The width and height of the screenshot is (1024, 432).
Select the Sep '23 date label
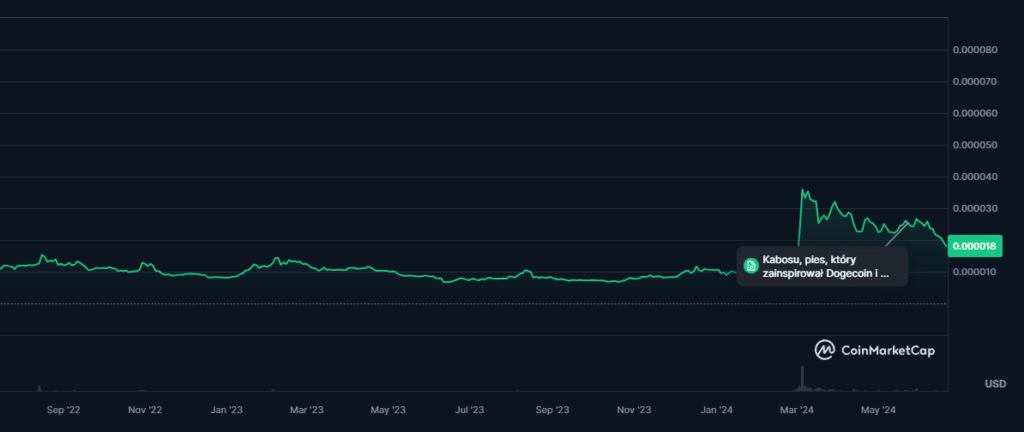click(x=551, y=410)
